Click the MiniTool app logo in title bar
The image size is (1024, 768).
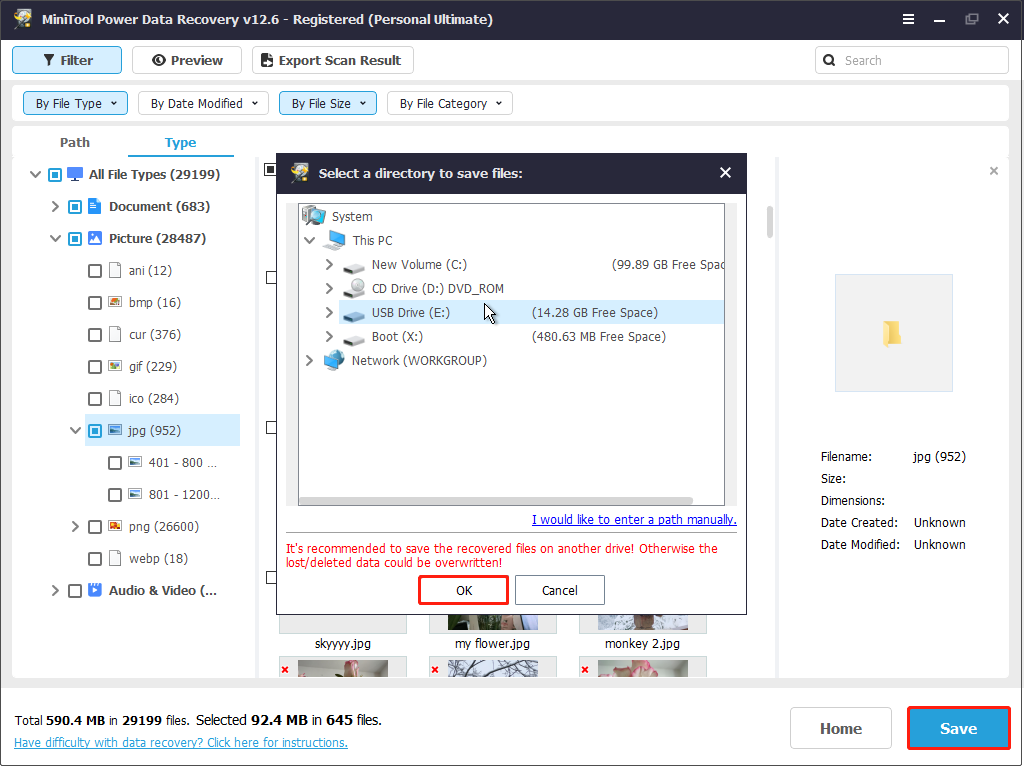coord(23,18)
